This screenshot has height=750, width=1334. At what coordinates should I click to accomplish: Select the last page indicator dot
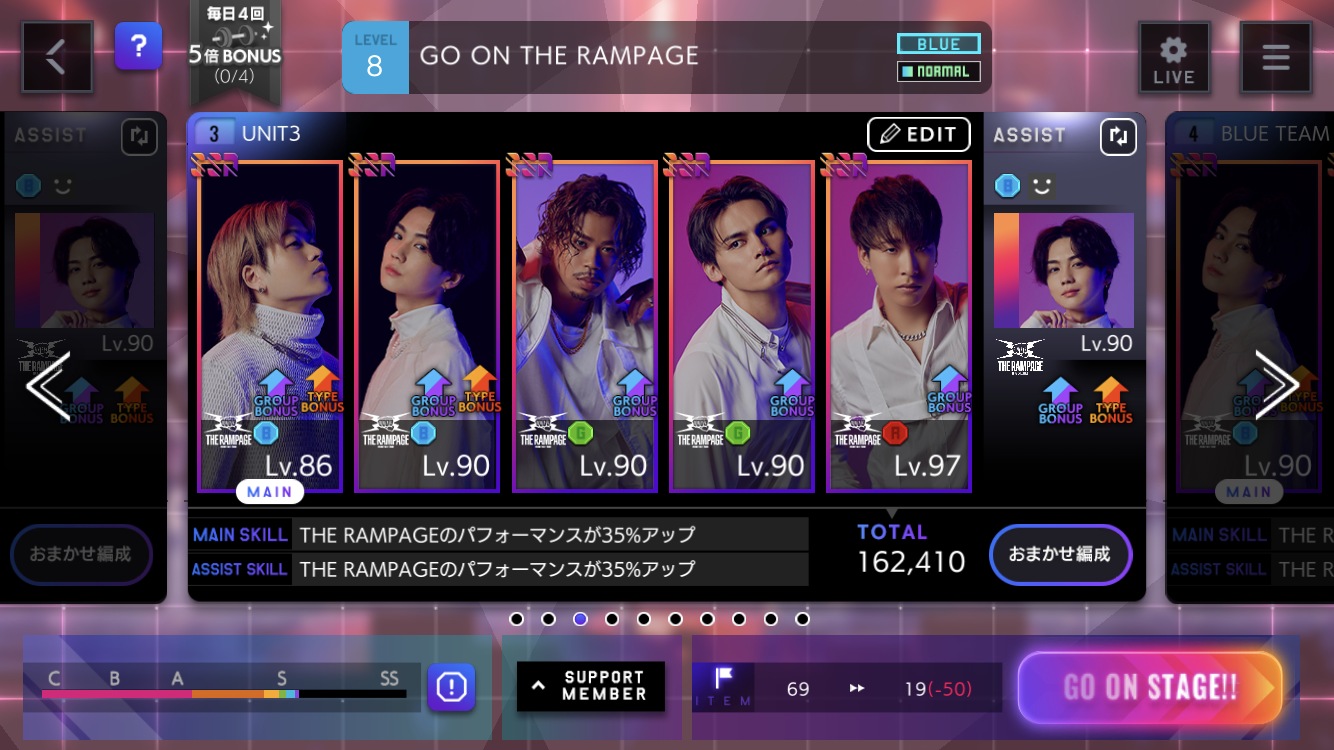point(802,619)
